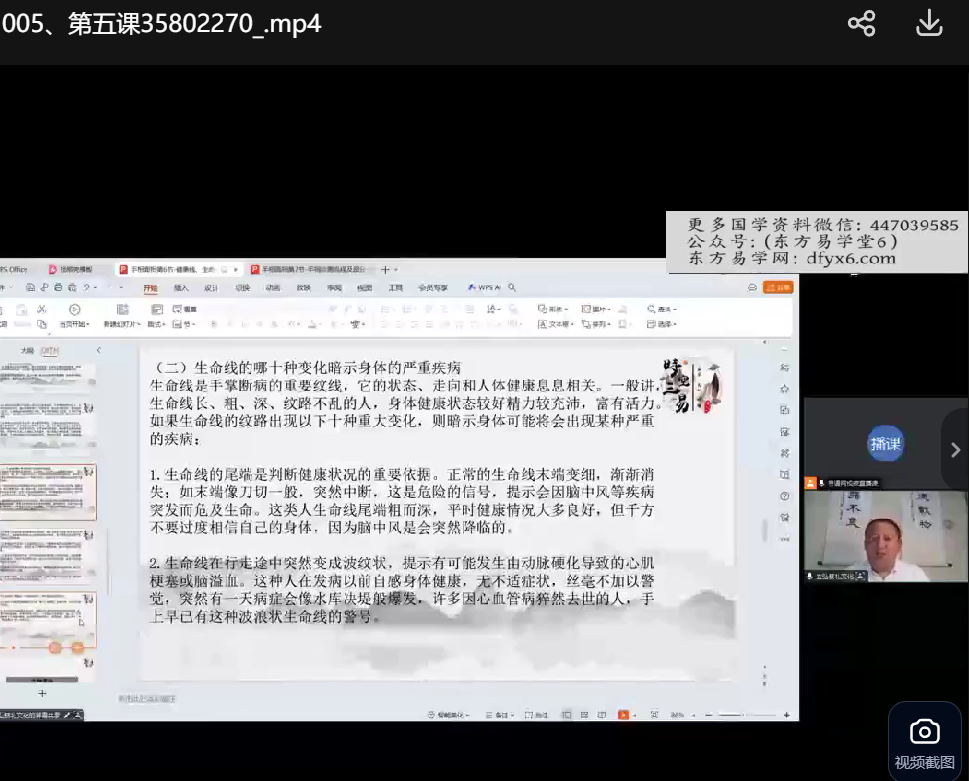Download the video with the download arrow icon

929,23
